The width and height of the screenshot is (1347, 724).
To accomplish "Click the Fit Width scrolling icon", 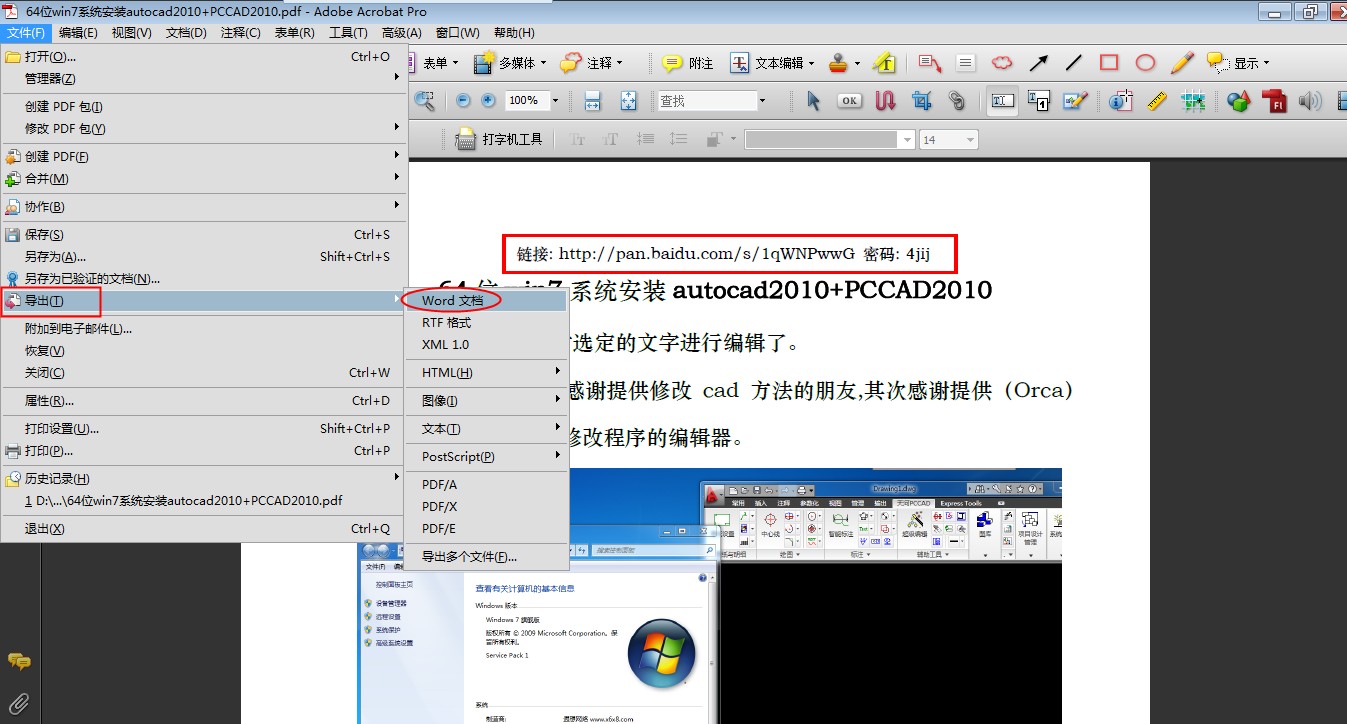I will pos(592,101).
